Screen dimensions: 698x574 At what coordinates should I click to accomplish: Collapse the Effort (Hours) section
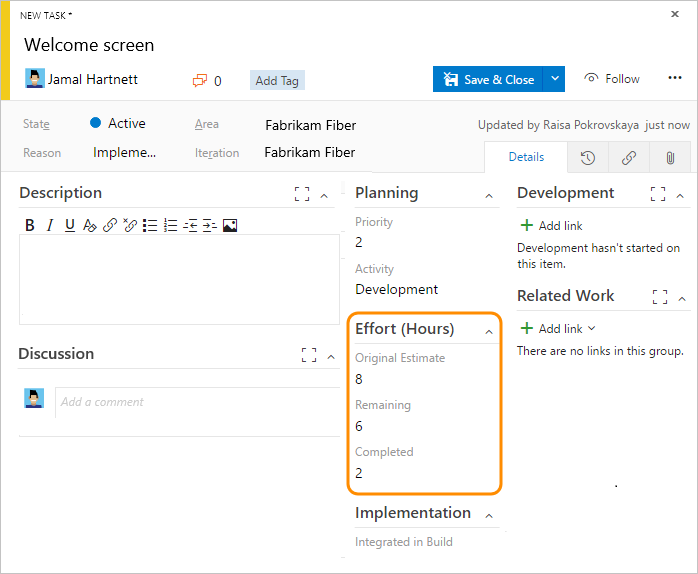click(489, 332)
